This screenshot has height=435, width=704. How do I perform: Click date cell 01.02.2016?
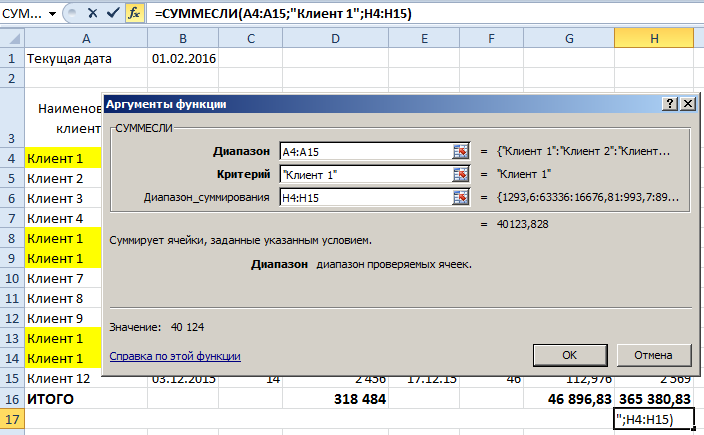[x=183, y=58]
